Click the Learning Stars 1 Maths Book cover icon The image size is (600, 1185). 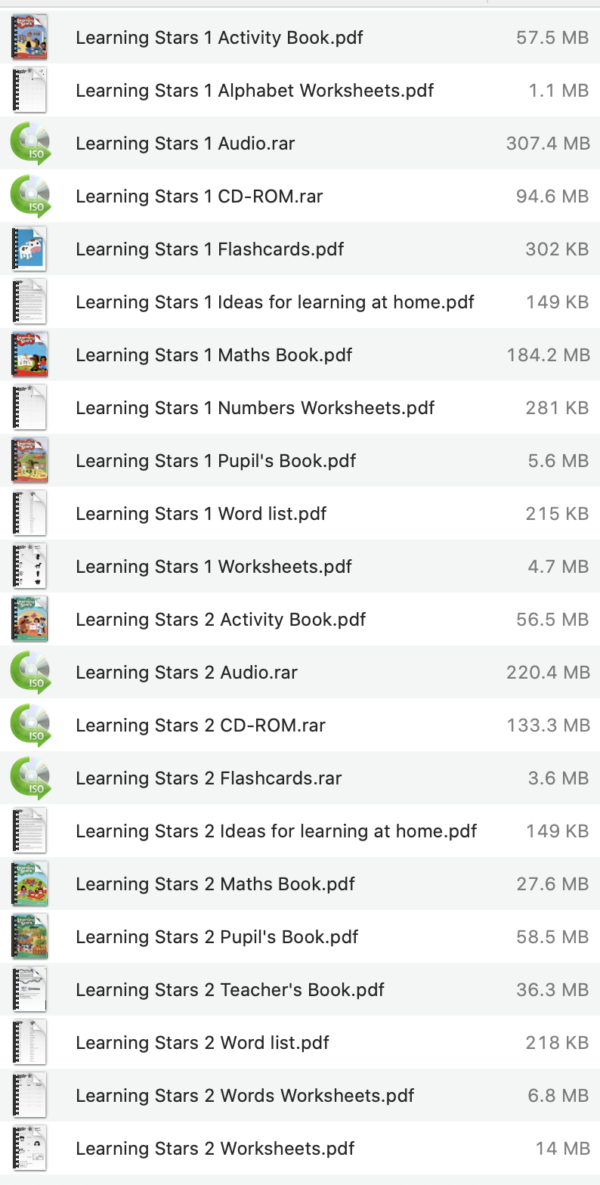[29, 355]
